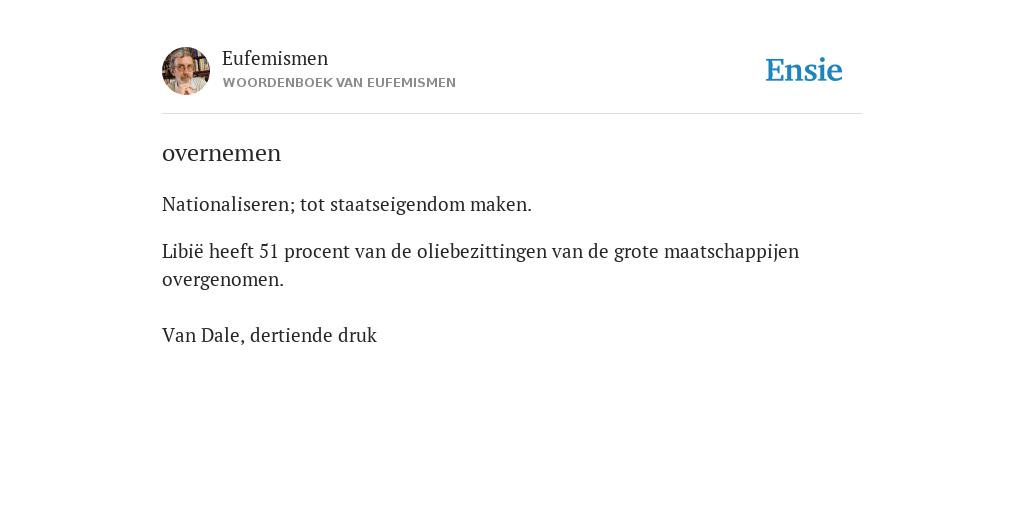Click the word tot in definition
This screenshot has width=1024, height=512.
pyautogui.click(x=312, y=205)
